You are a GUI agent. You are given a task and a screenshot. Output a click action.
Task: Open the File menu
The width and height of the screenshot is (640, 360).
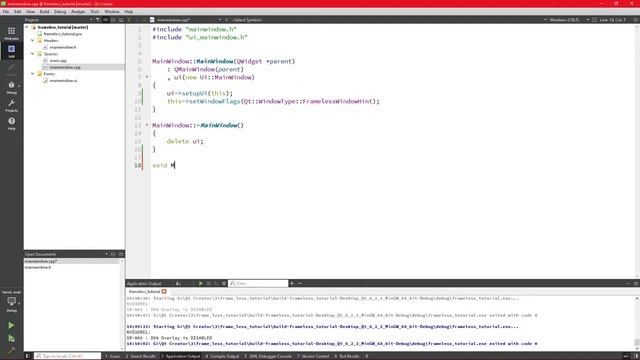(x=6, y=11)
